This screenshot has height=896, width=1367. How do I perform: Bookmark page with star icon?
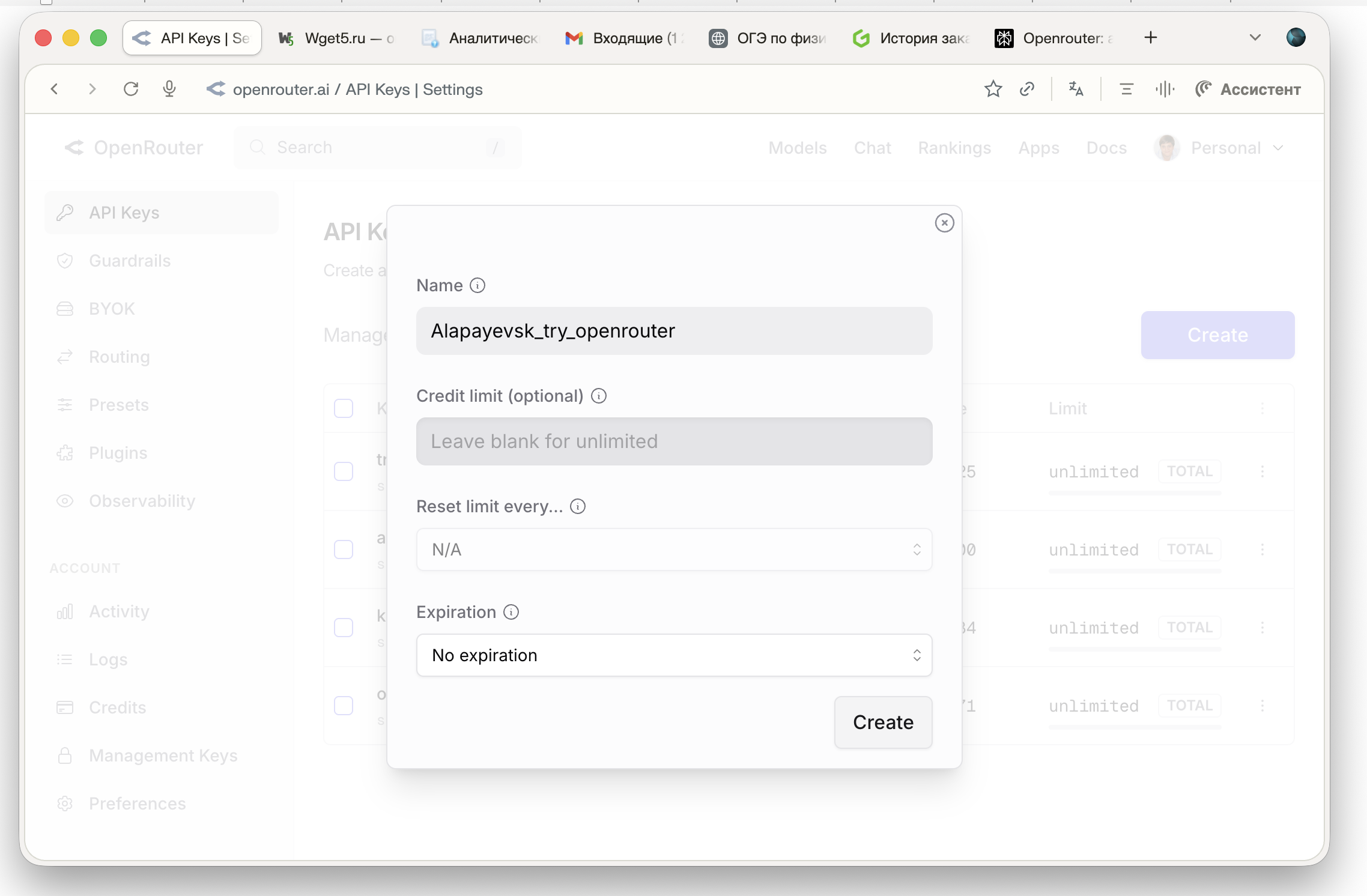pos(993,89)
